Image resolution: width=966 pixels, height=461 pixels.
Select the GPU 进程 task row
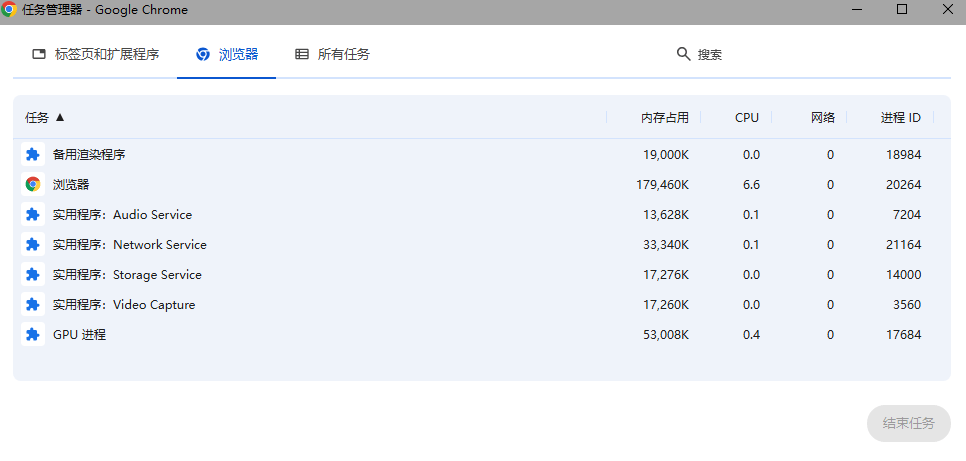[x=300, y=335]
